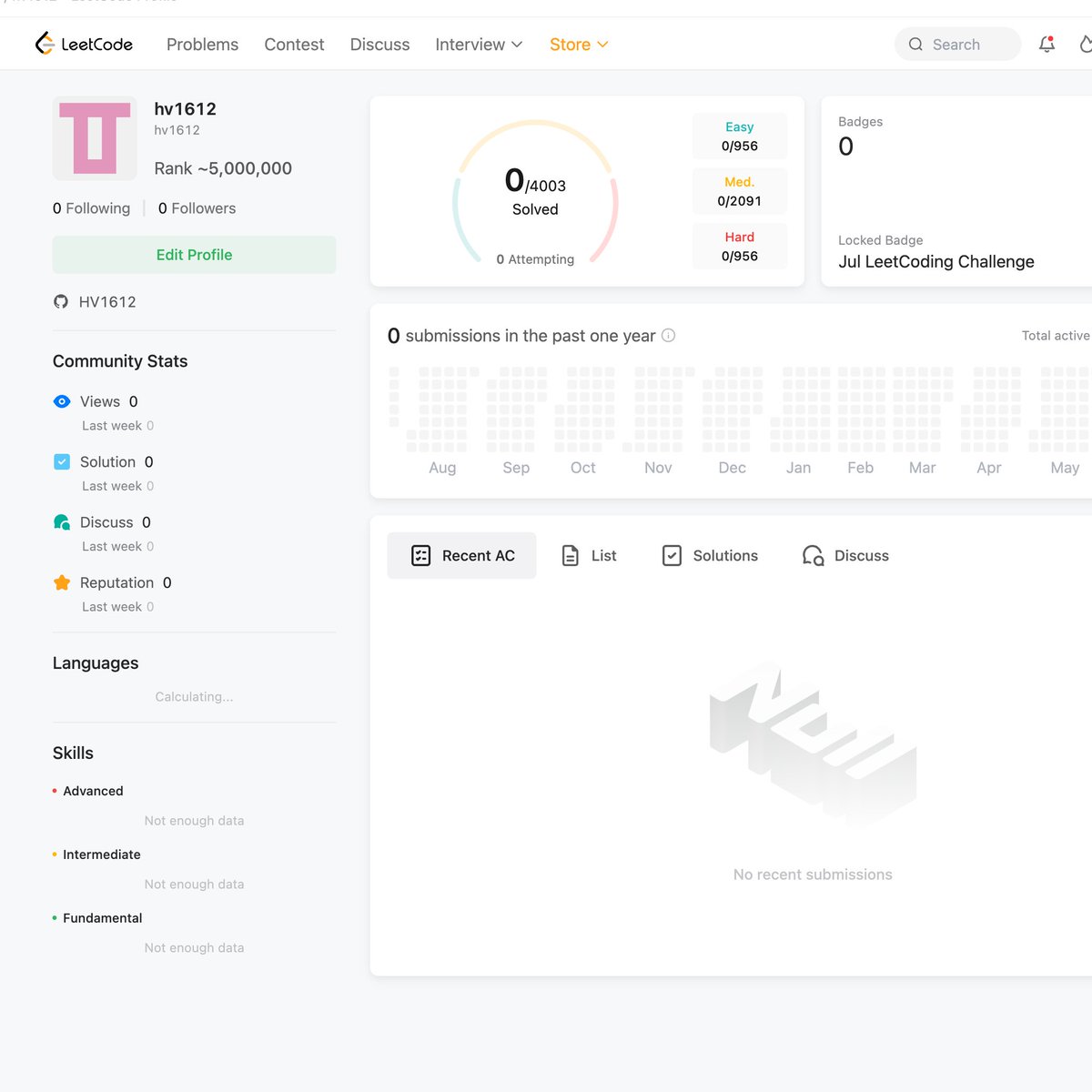Click the streak fire icon
Image resolution: width=1092 pixels, height=1092 pixels.
1086,44
